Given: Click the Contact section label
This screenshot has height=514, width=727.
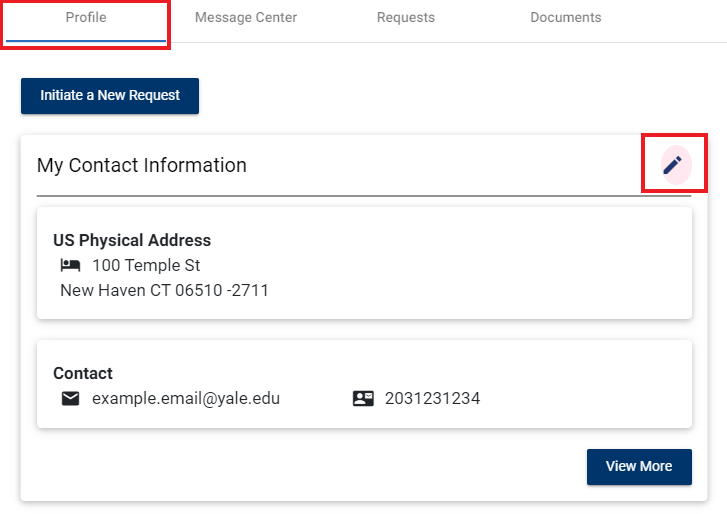Looking at the screenshot, I should click(83, 373).
